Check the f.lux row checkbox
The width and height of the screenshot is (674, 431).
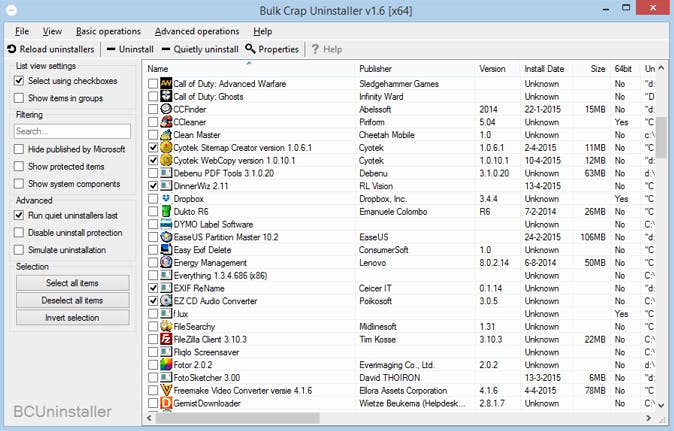click(x=153, y=314)
